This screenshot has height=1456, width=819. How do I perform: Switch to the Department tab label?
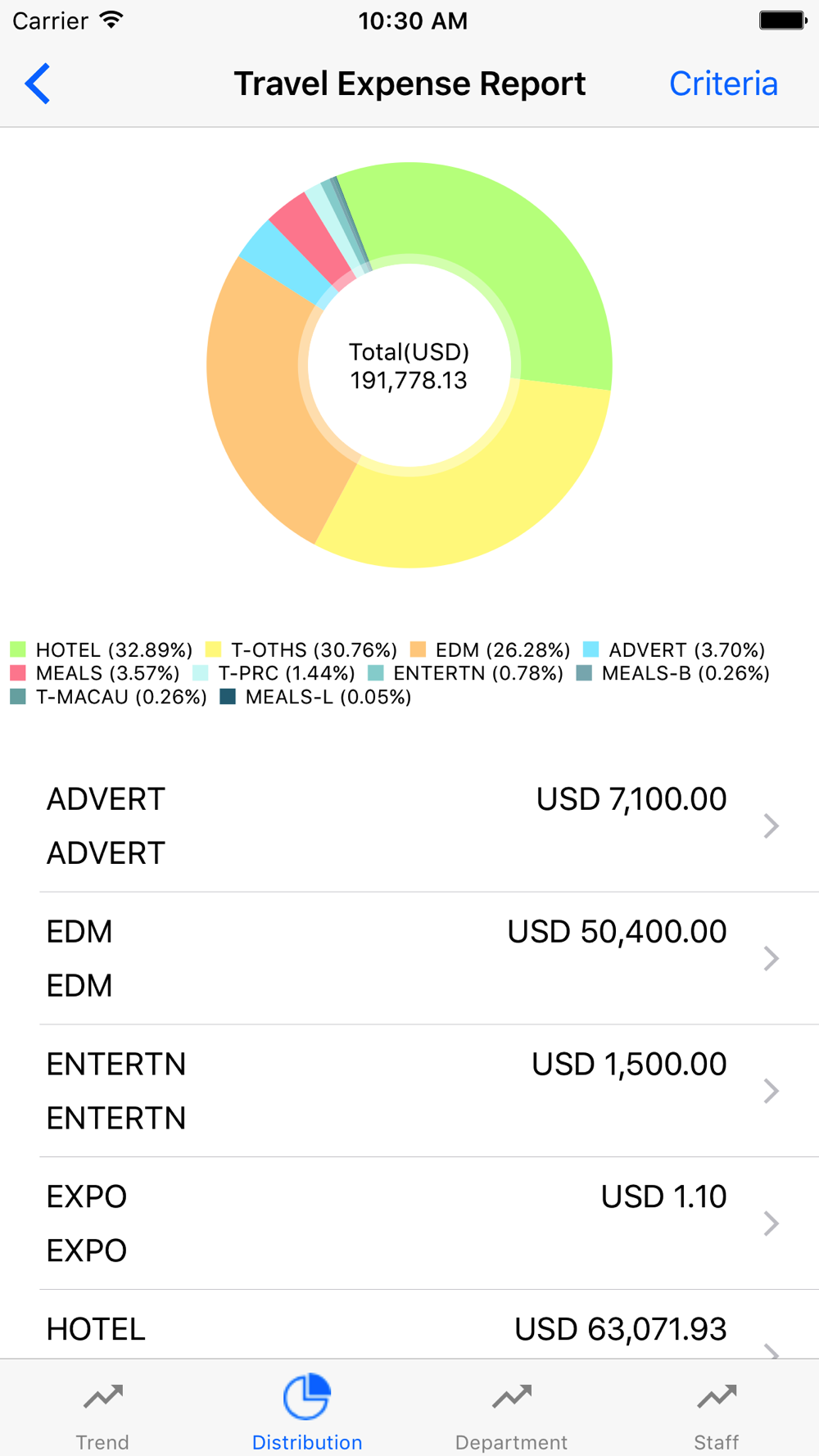click(512, 1442)
